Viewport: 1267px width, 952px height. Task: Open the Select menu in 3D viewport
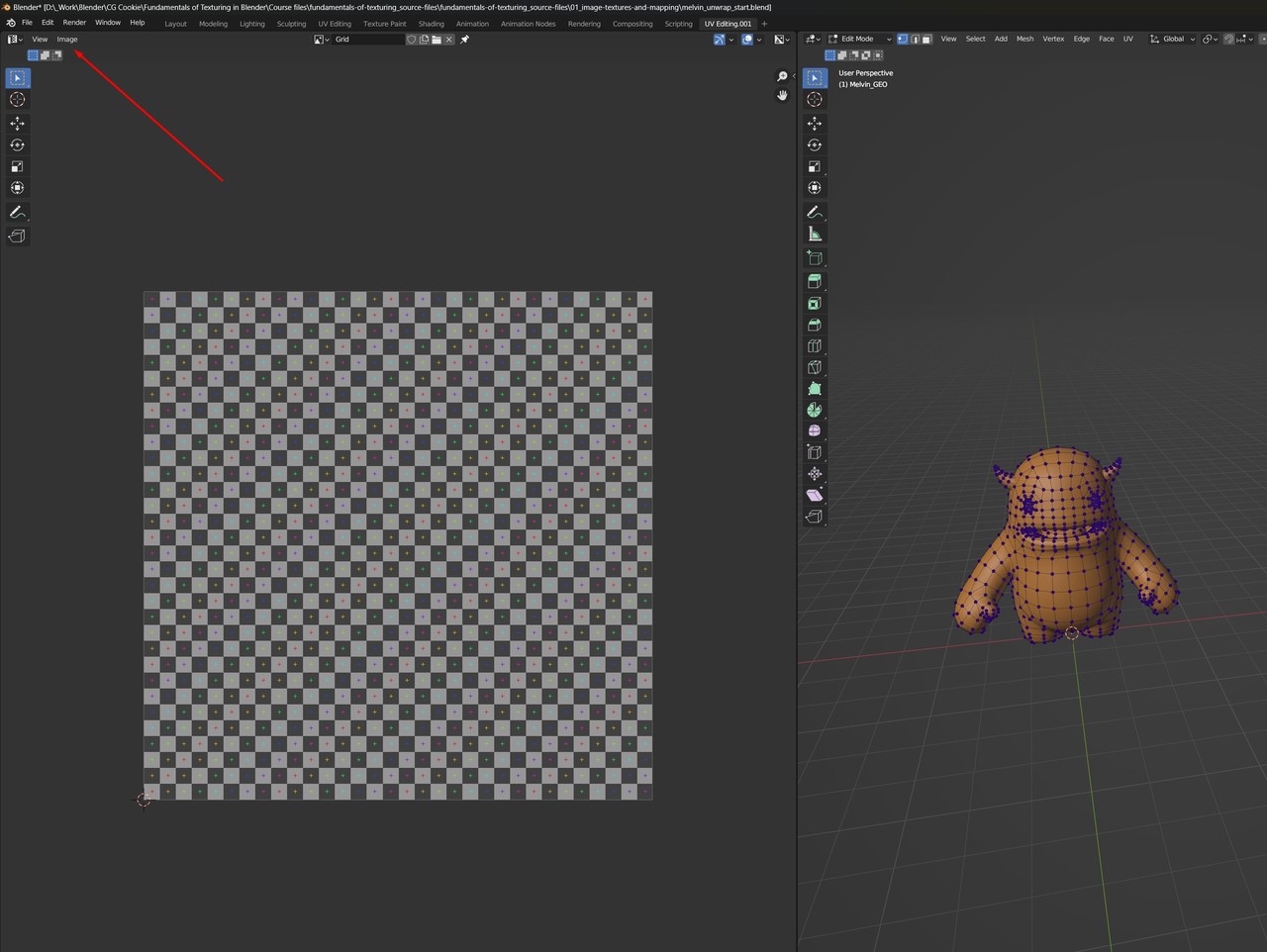tap(975, 39)
